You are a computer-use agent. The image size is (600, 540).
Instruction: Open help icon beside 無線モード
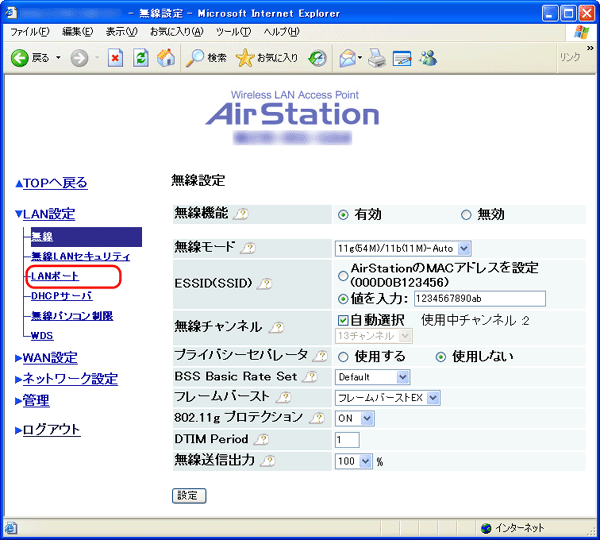coord(248,248)
